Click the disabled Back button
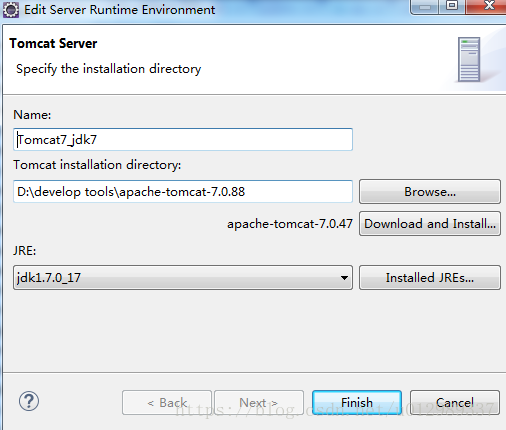 click(167, 403)
